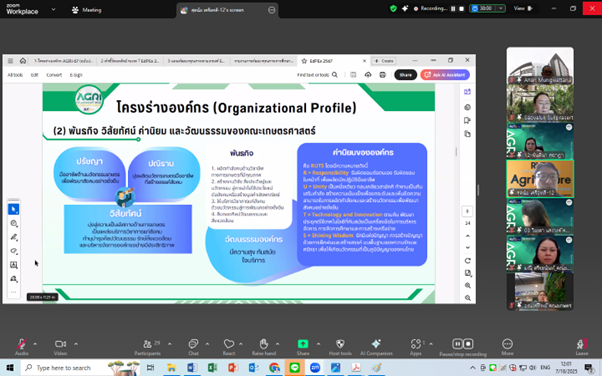Expand the audio options arrow
This screenshot has width=602, height=376.
click(35, 344)
